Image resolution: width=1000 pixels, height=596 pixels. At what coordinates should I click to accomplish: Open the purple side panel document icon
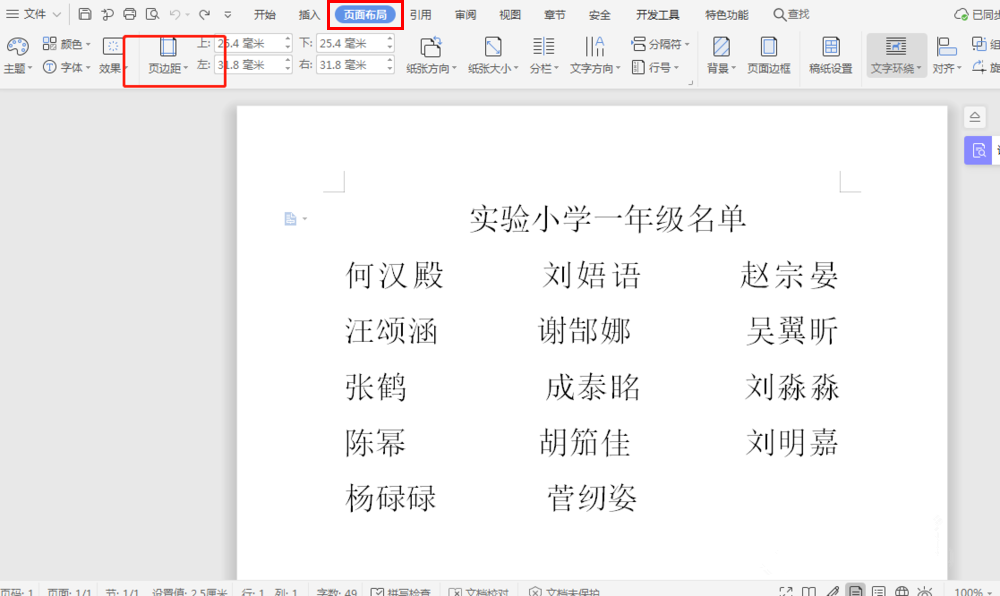(978, 150)
